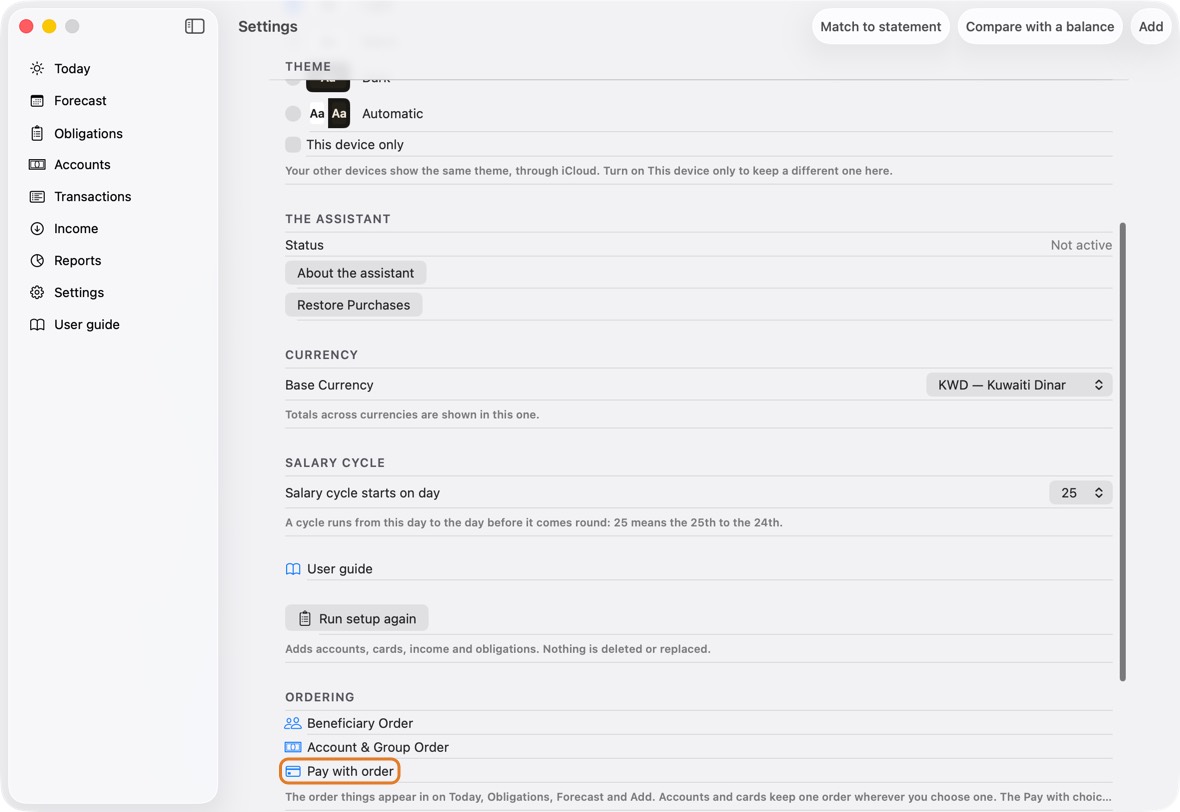Screen dimensions: 1180x812
Task: Click the ORDERING section heading
Action: 320,697
